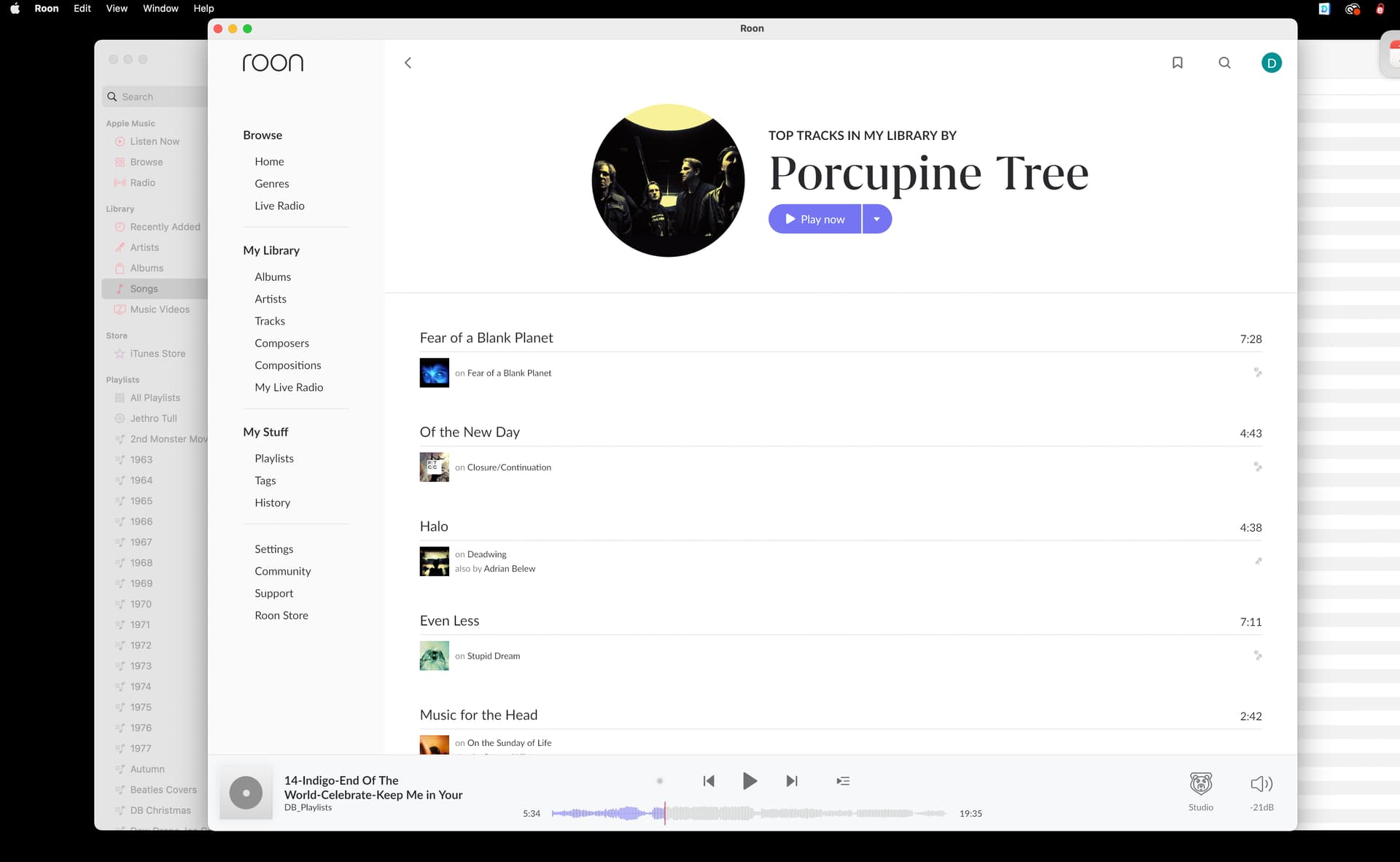Screen dimensions: 1400x862
Task: Open the Closure/Continuation album link
Action: pyautogui.click(x=509, y=467)
